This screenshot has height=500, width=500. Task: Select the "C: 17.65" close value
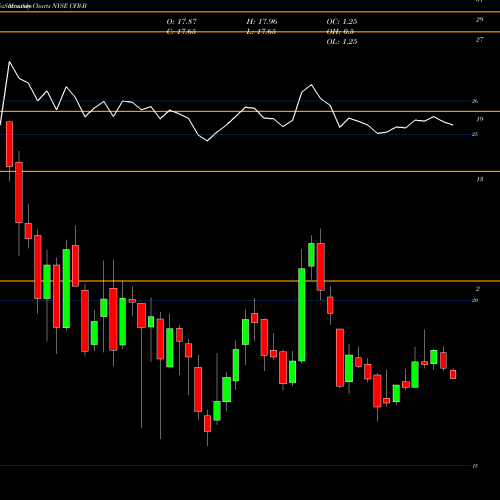pyautogui.click(x=181, y=32)
